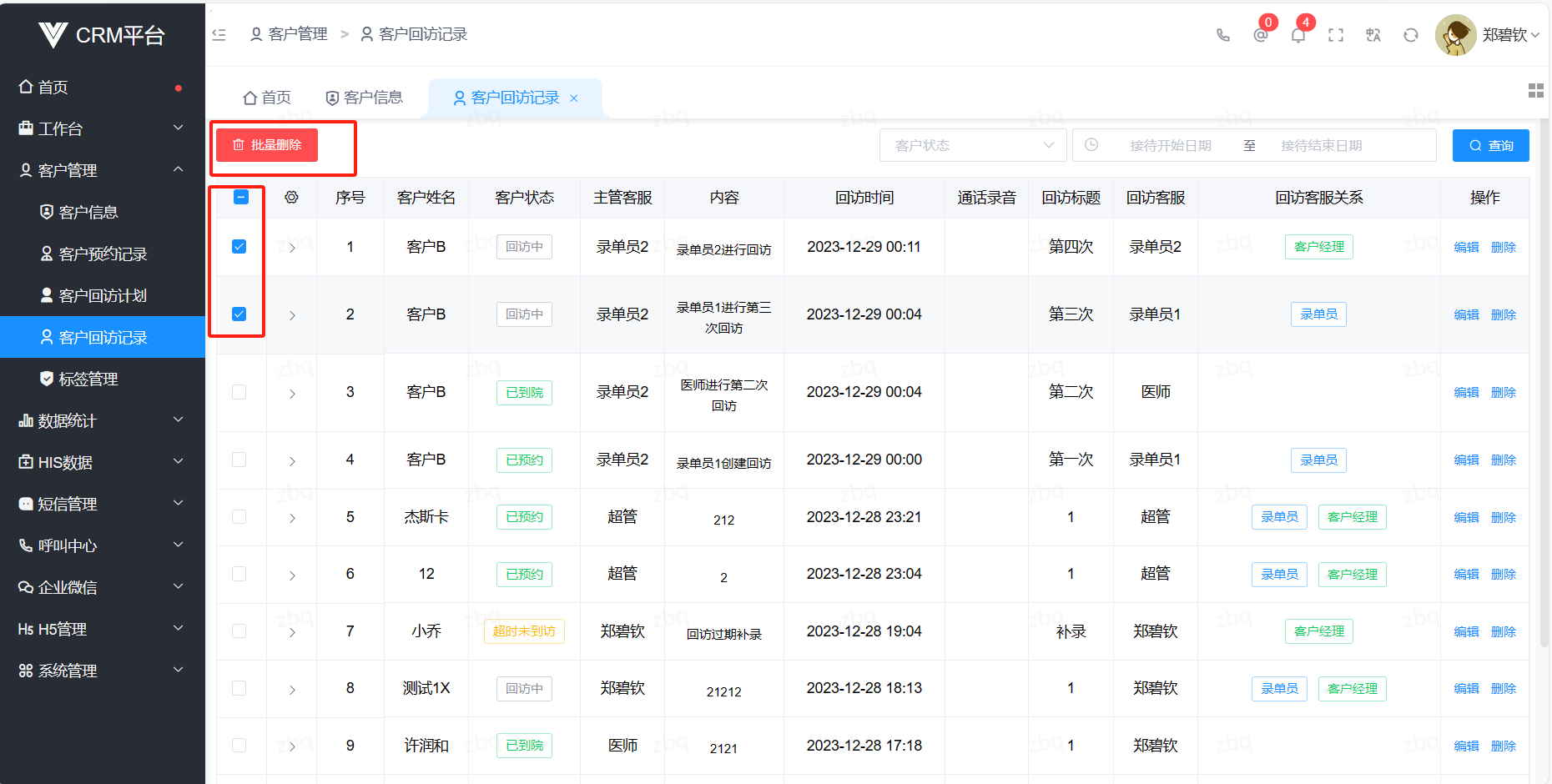Click the user avatar picture
This screenshot has height=784, width=1552.
pos(1456,35)
